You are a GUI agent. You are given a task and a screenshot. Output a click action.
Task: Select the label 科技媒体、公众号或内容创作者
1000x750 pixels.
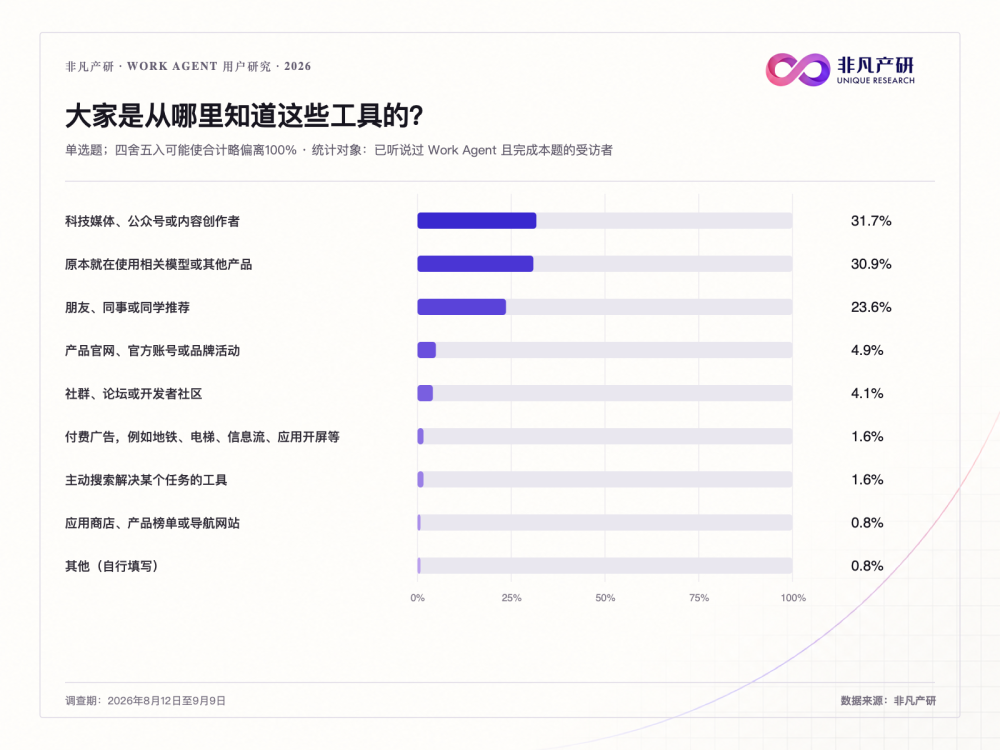pyautogui.click(x=152, y=221)
